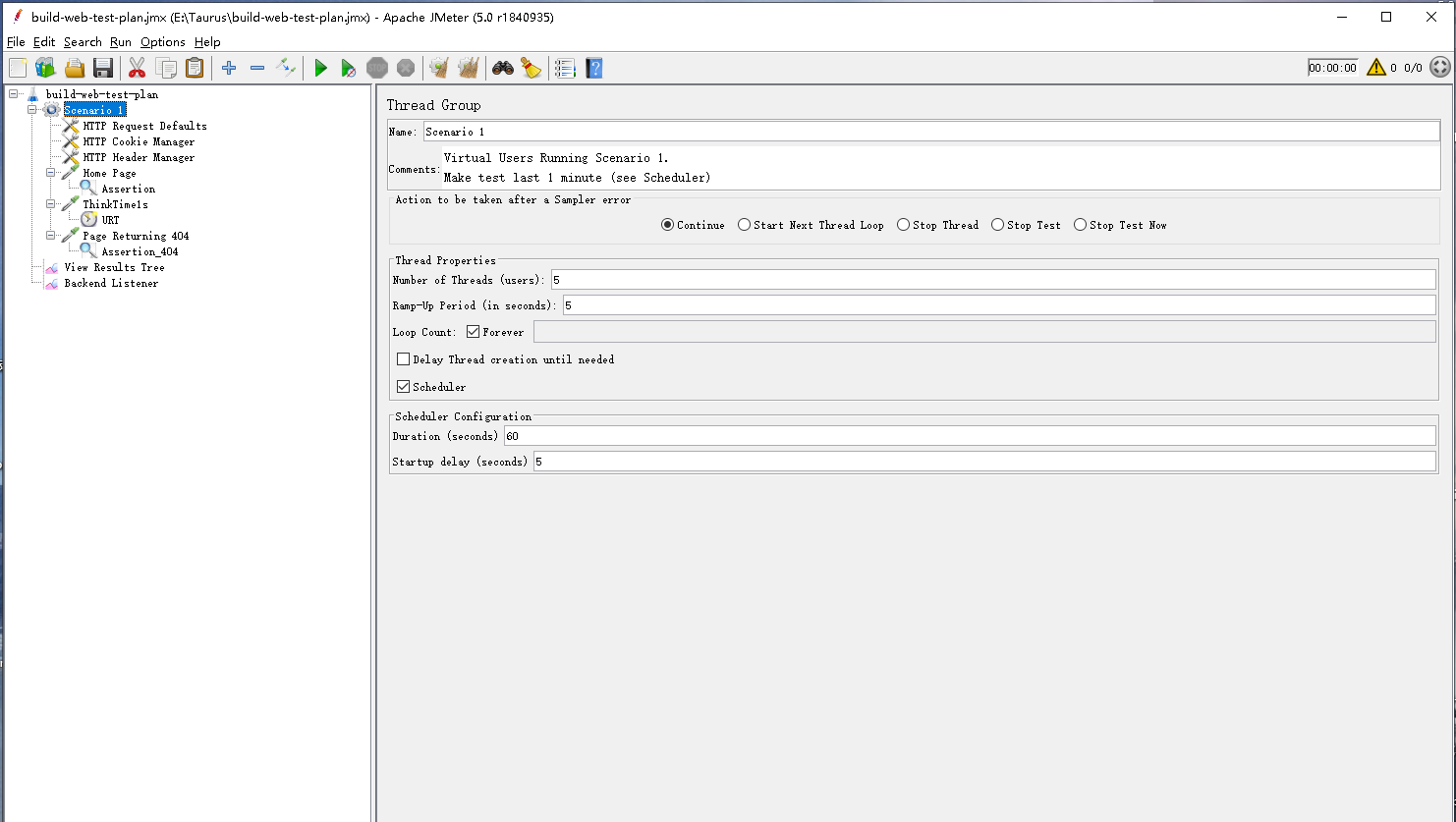Collapse the build-web-test-plan root node
Screen dimensions: 1456x822
[13, 94]
